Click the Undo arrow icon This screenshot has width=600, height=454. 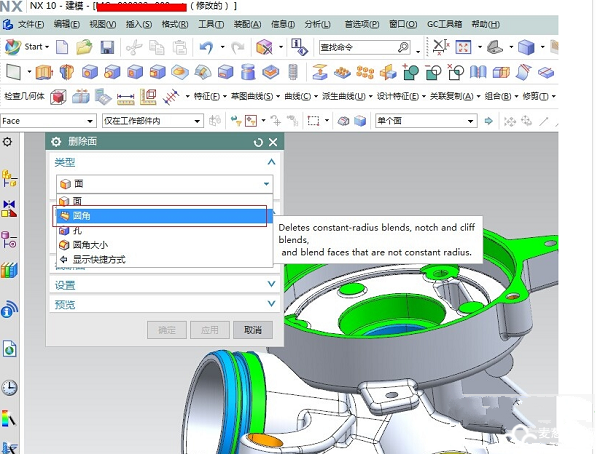click(x=205, y=47)
